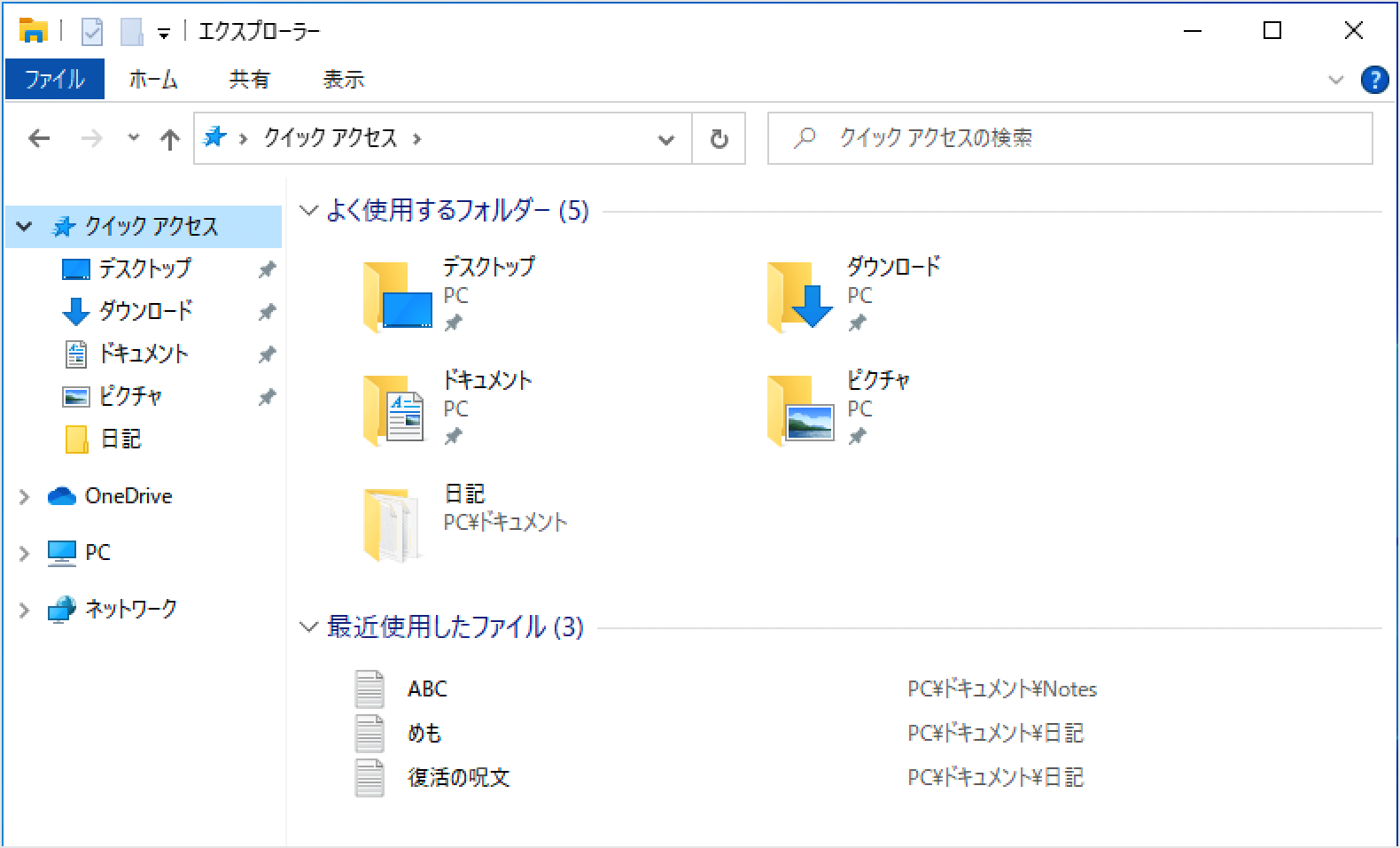Click the 復活の呪文 file's document icon
The height and width of the screenshot is (848, 1400).
pyautogui.click(x=369, y=777)
